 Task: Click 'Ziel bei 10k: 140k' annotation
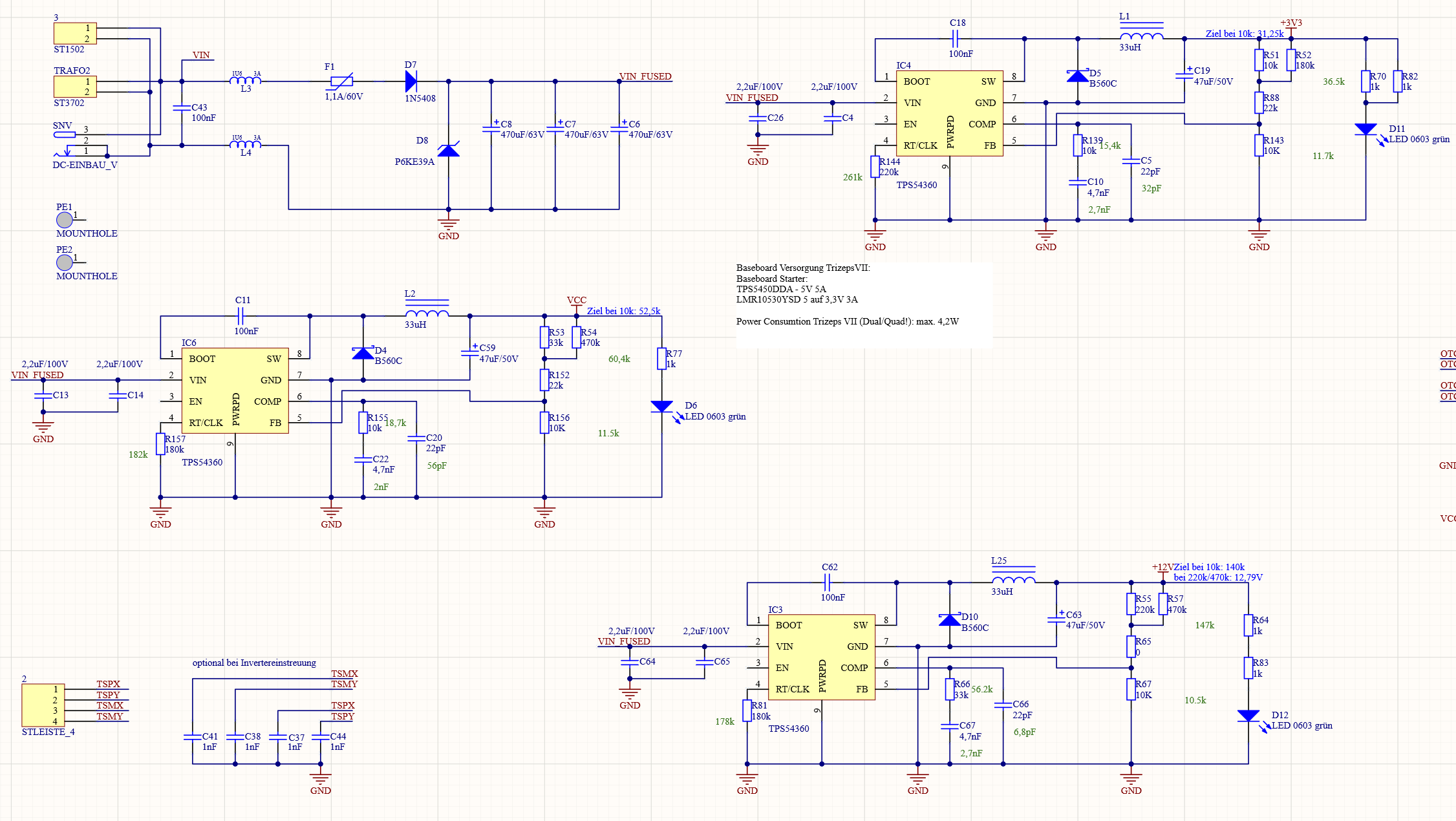point(1209,567)
